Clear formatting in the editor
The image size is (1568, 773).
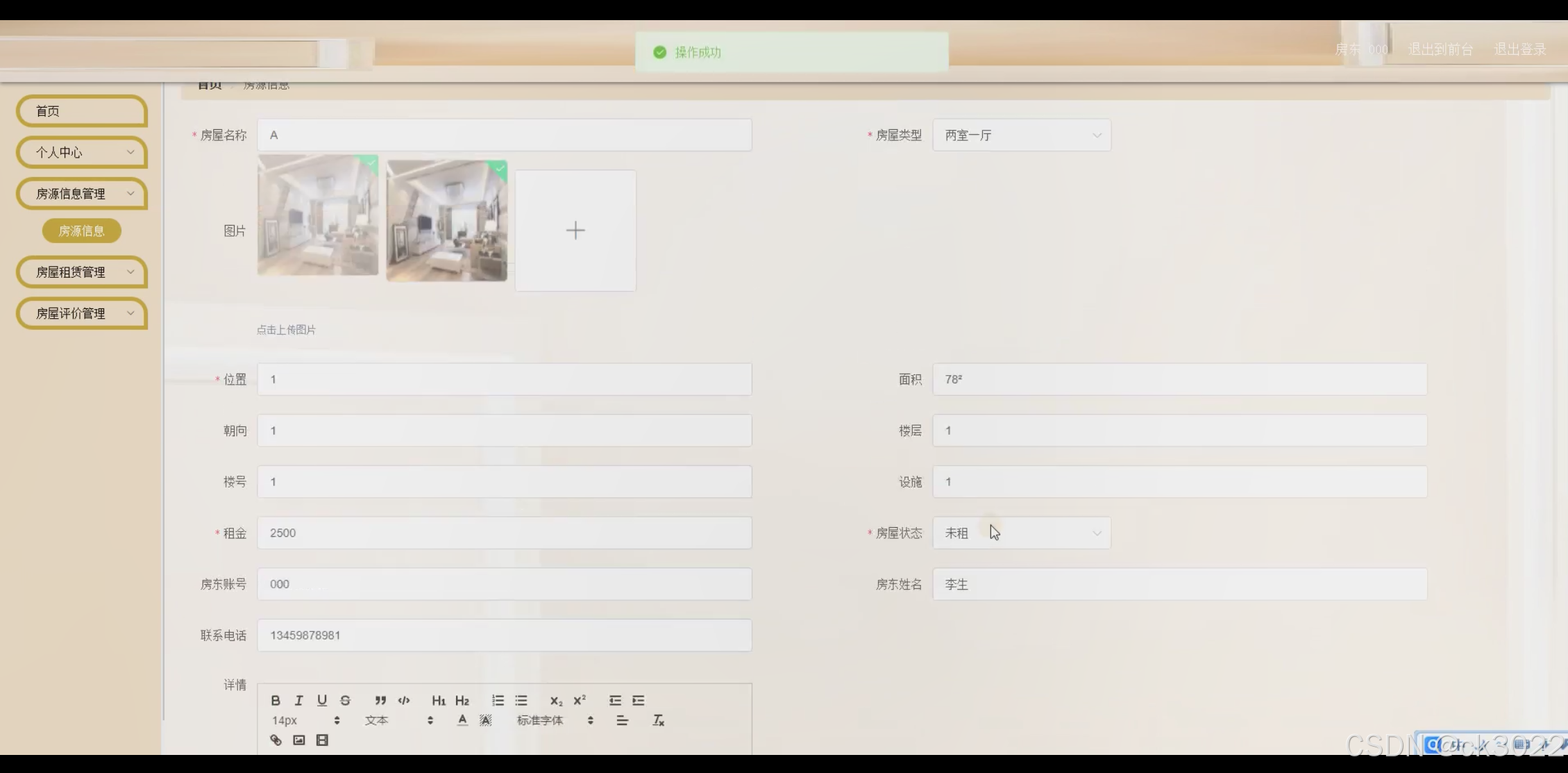coord(658,720)
